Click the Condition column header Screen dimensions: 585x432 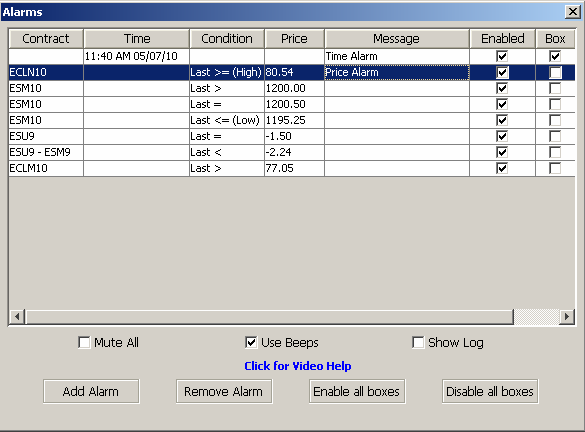tap(227, 38)
